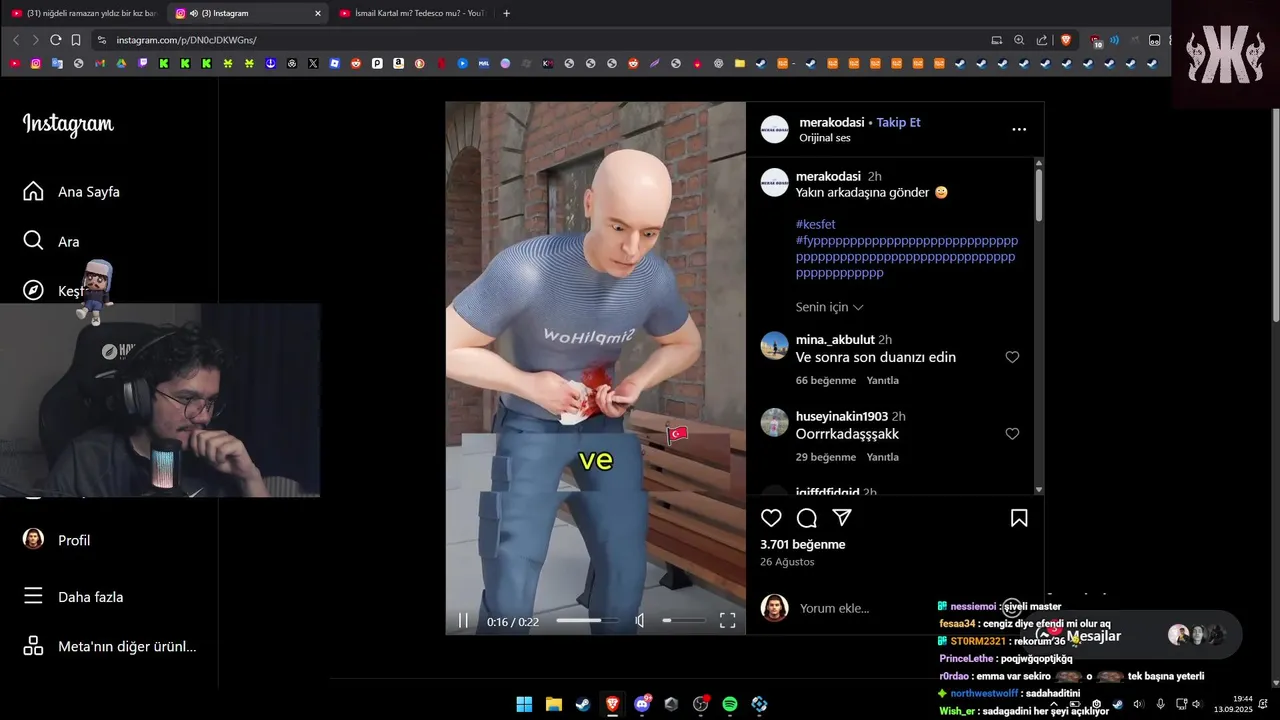The width and height of the screenshot is (1280, 720).
Task: Select the (3) Instagram tab
Action: tap(248, 13)
